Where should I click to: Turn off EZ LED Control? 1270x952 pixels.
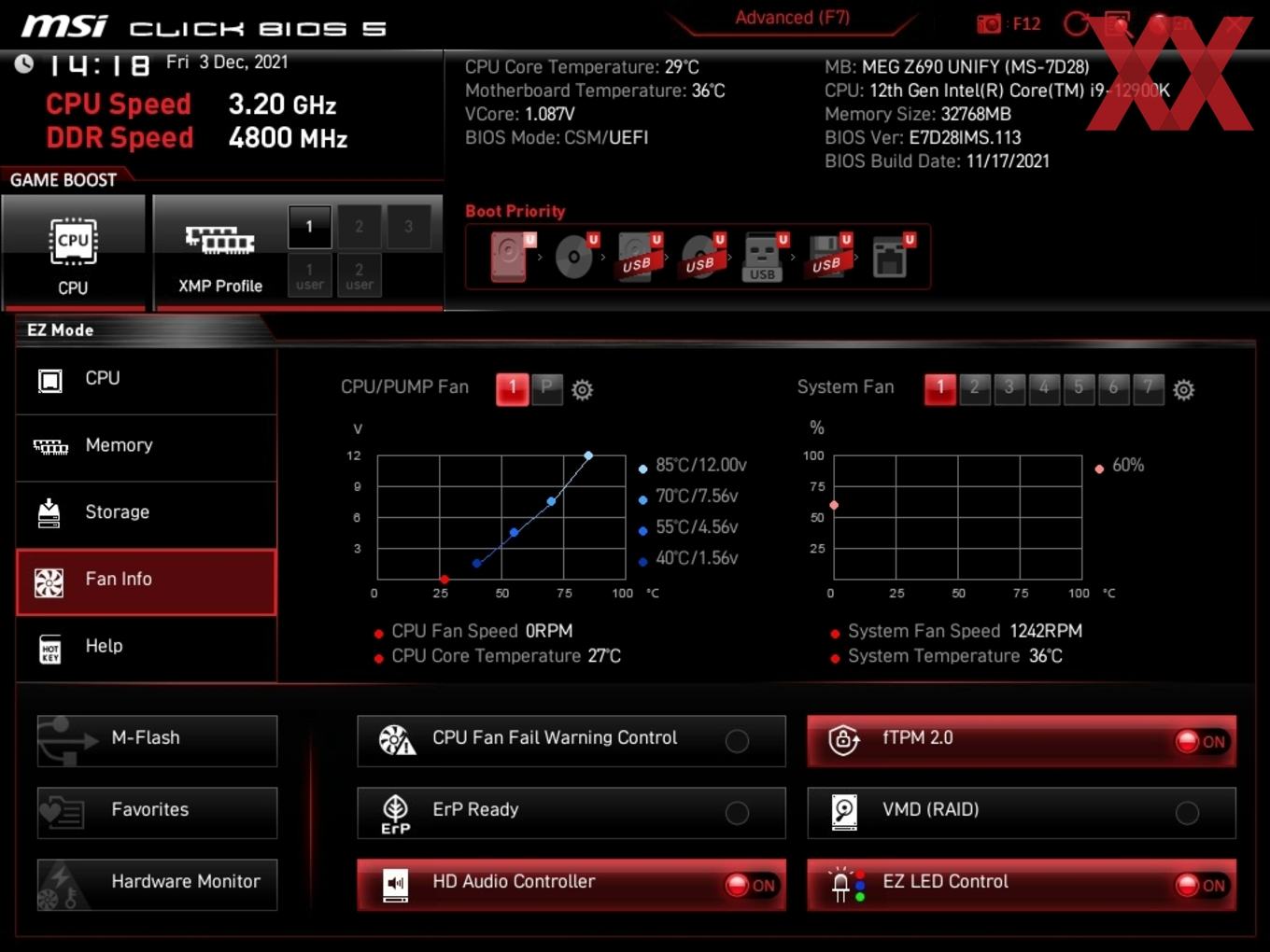click(1022, 885)
